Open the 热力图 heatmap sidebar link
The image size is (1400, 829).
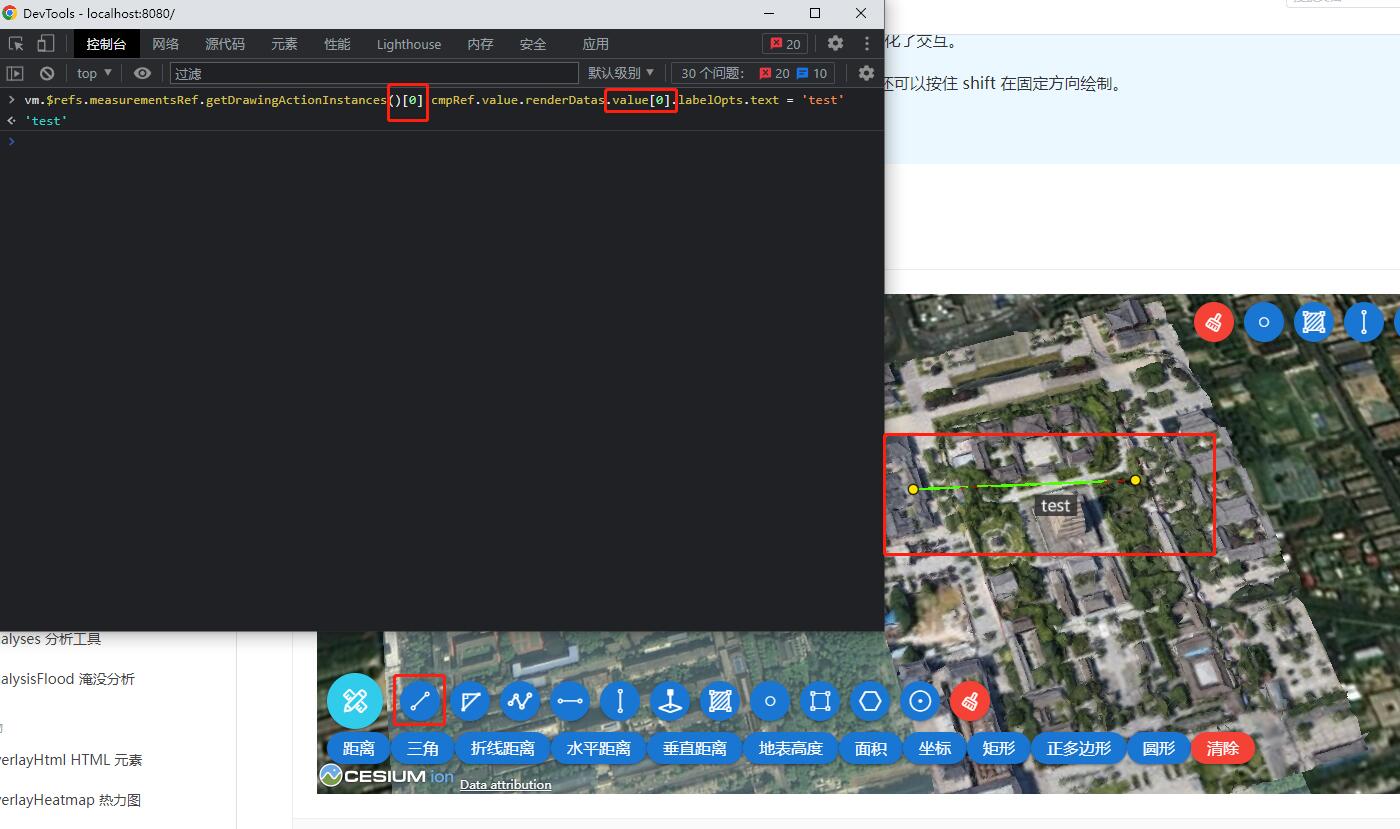coord(70,800)
